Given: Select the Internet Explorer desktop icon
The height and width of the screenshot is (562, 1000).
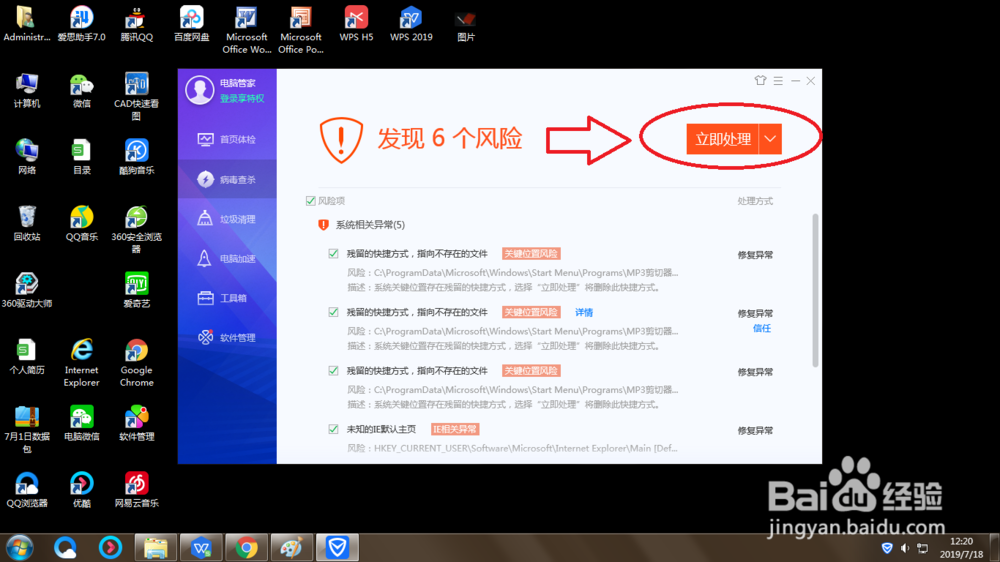Looking at the screenshot, I should [82, 362].
